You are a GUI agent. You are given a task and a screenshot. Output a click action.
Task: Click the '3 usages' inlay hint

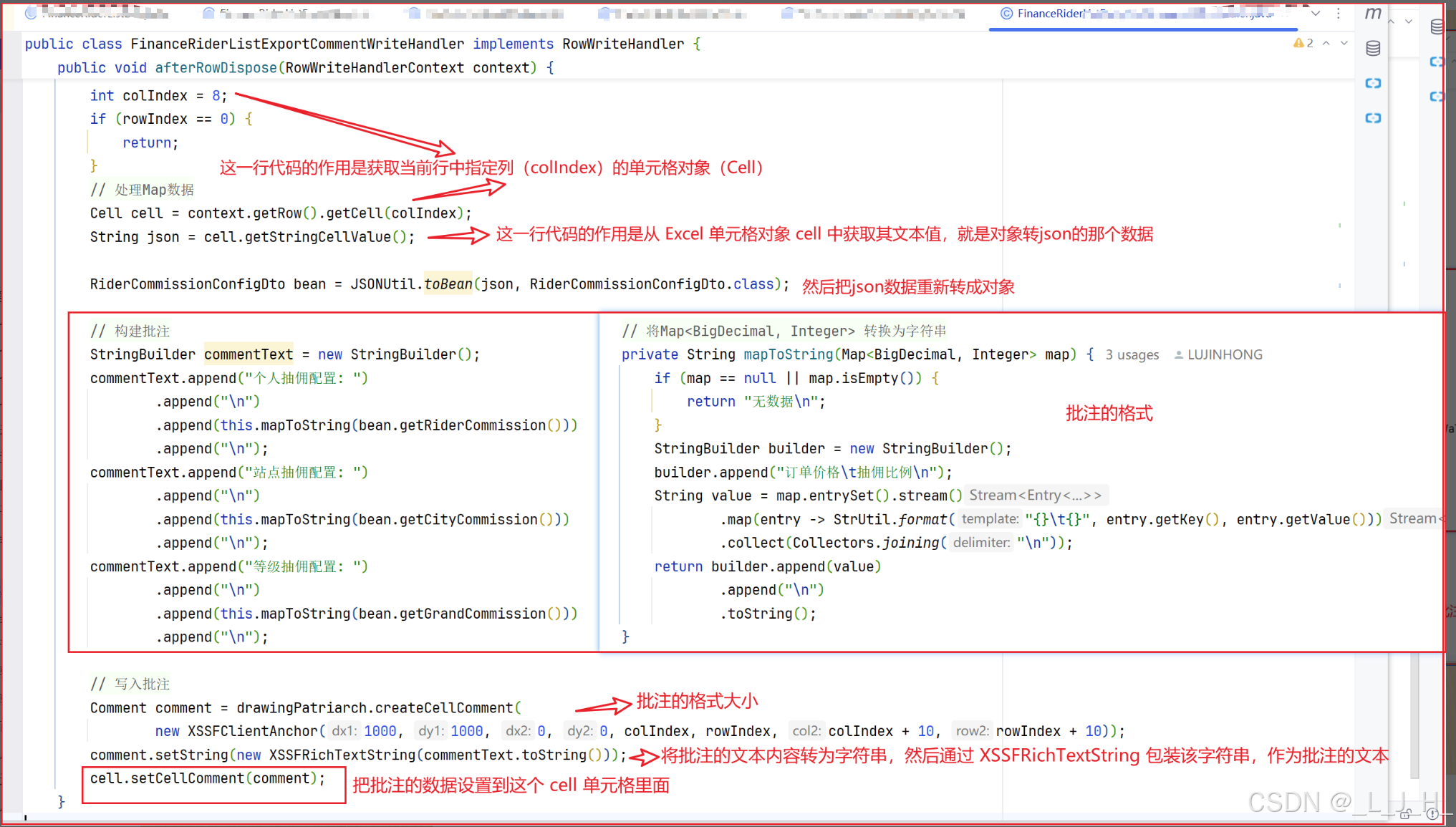click(x=1132, y=354)
